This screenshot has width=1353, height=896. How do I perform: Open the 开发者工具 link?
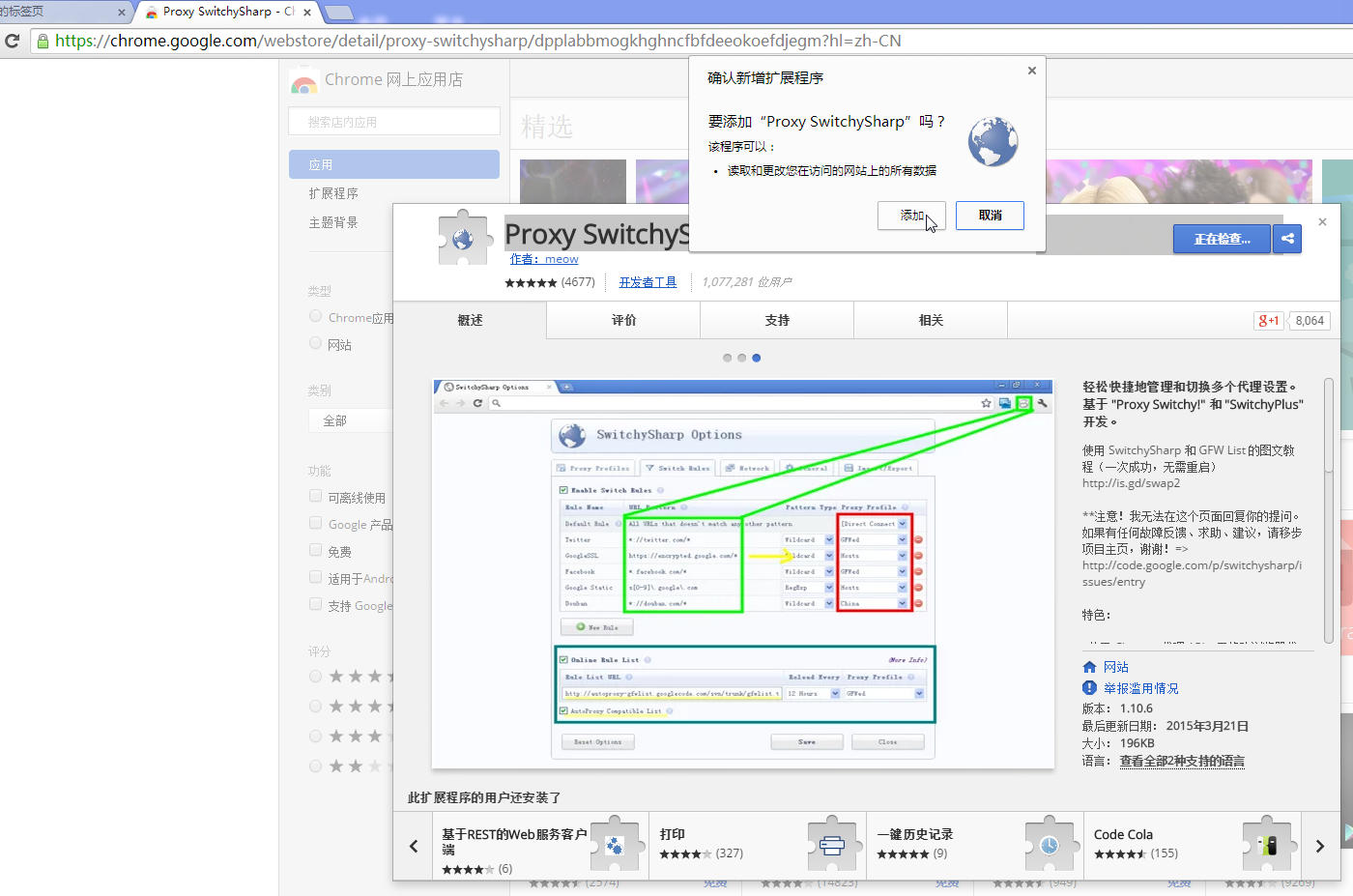pos(648,282)
